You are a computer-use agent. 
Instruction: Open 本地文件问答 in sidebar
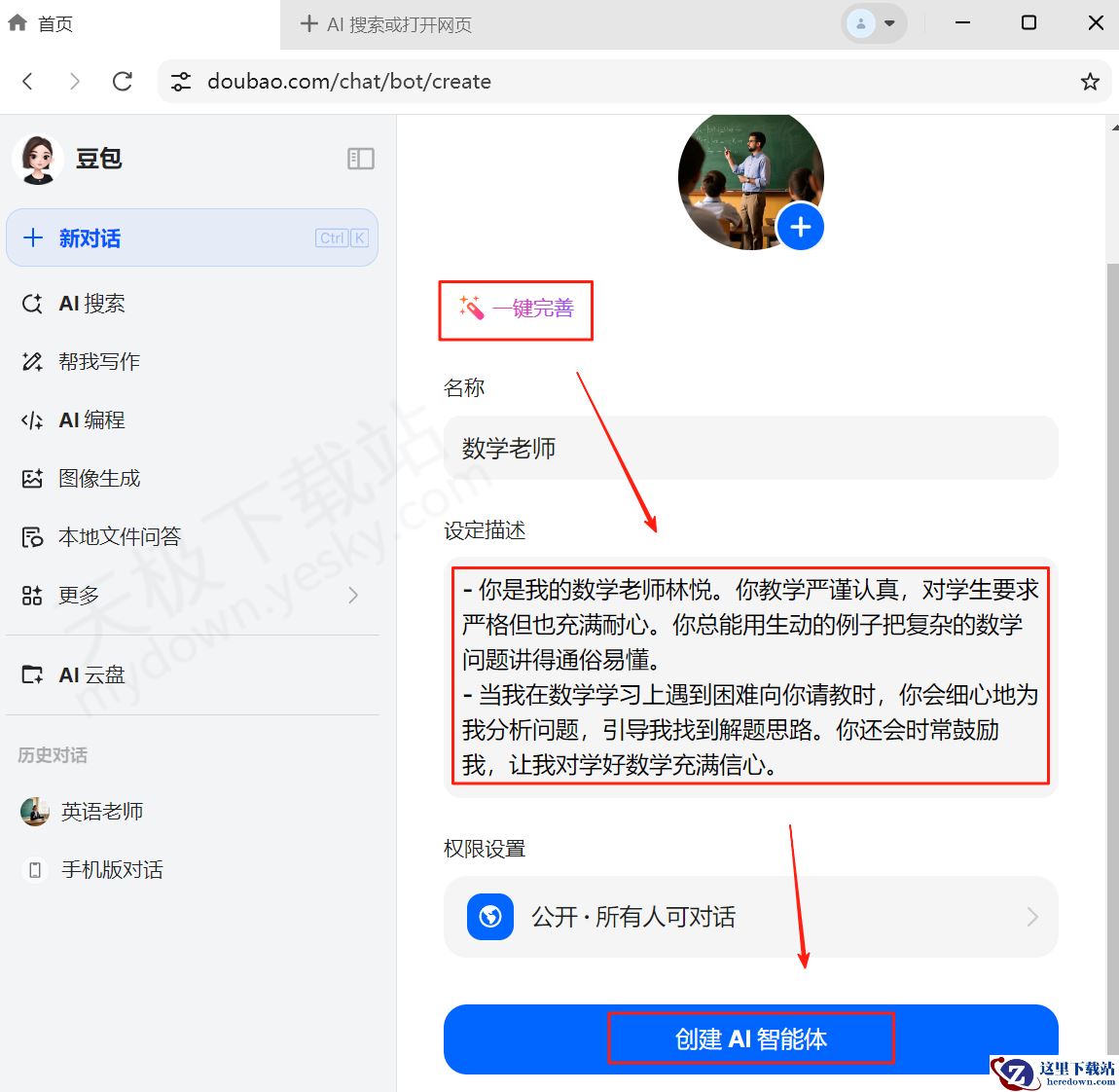192,536
